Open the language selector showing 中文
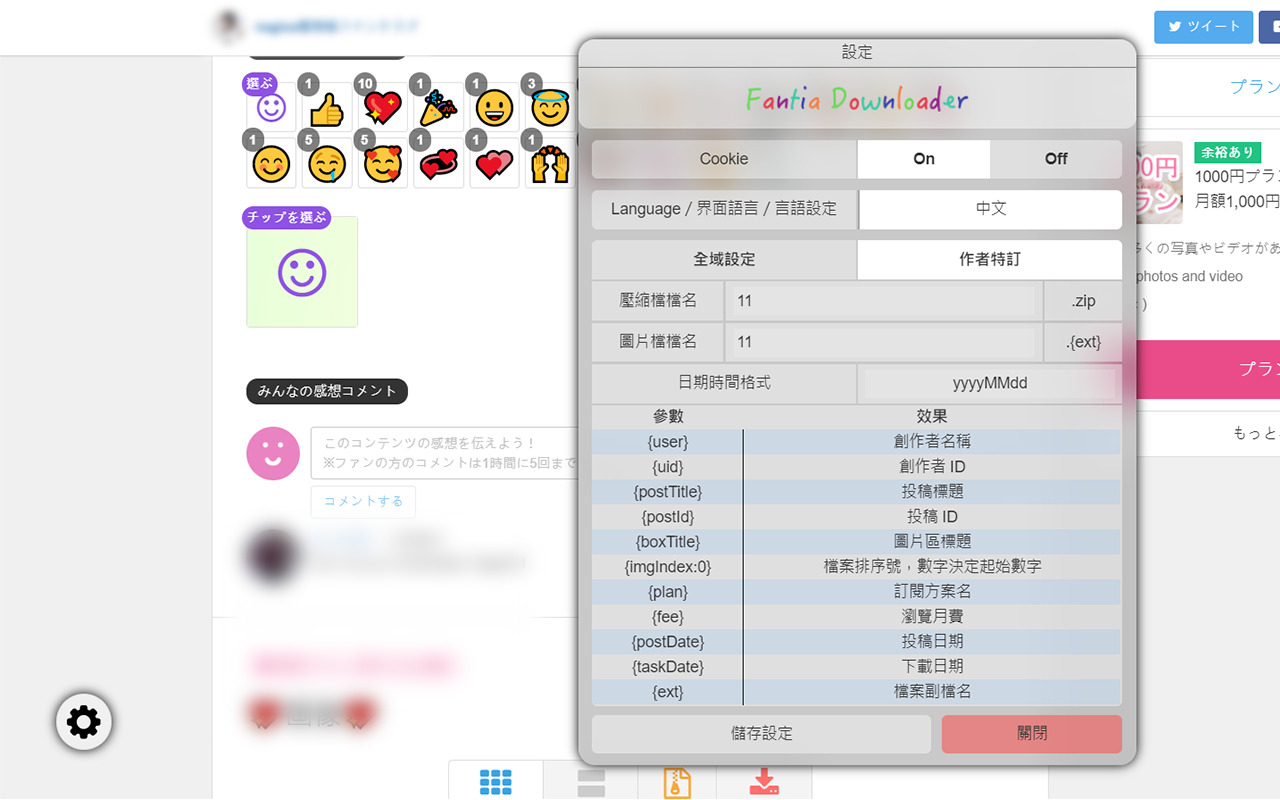Screen dimensions: 1280x800 click(990, 209)
